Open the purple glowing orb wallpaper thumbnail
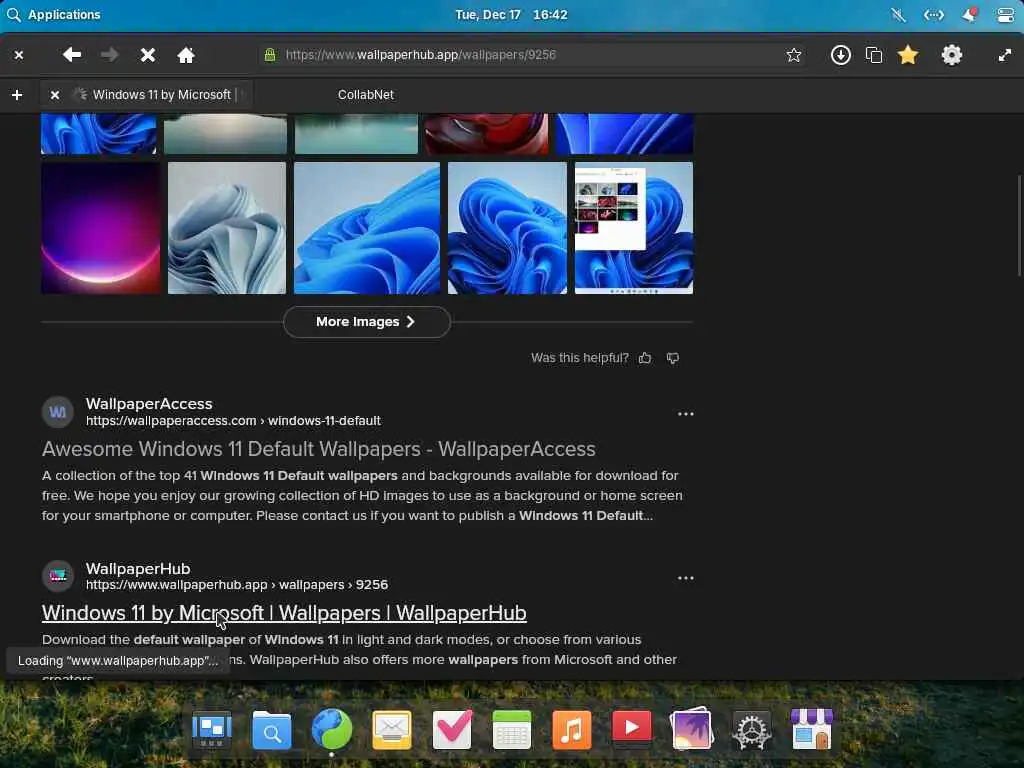1024x768 pixels. point(101,228)
